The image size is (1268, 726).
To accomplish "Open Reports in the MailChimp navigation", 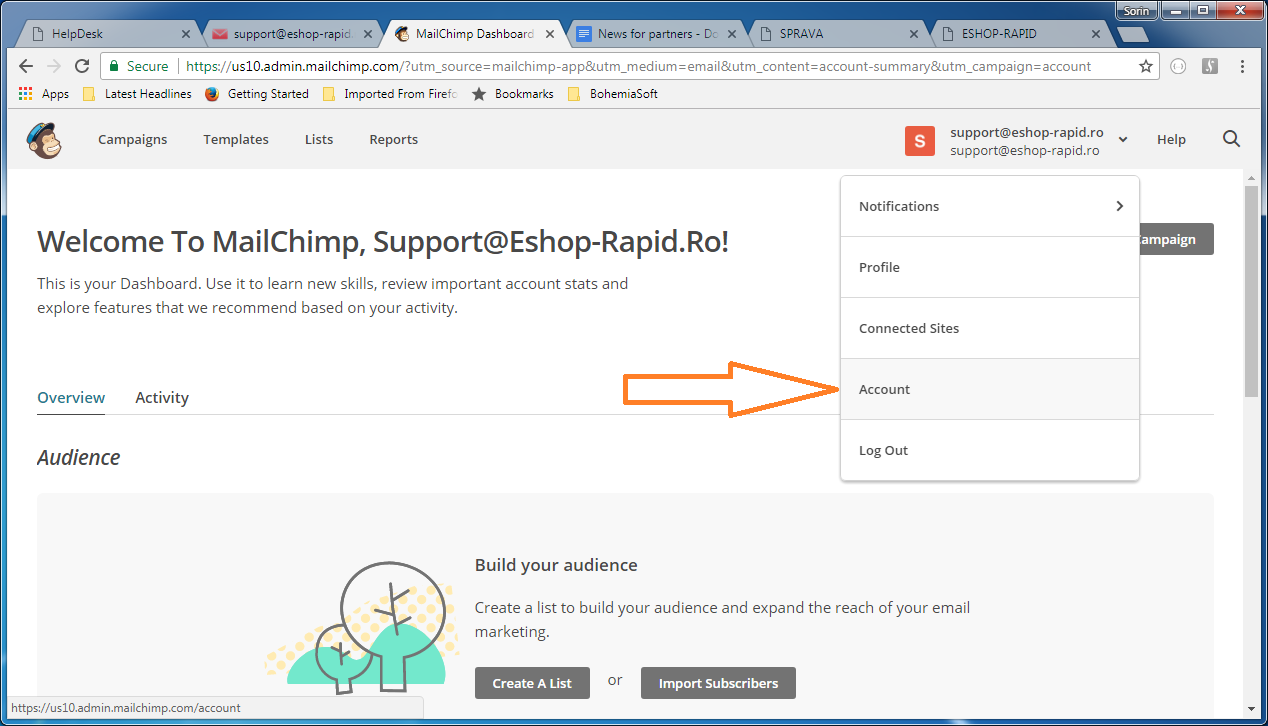I will coord(394,140).
